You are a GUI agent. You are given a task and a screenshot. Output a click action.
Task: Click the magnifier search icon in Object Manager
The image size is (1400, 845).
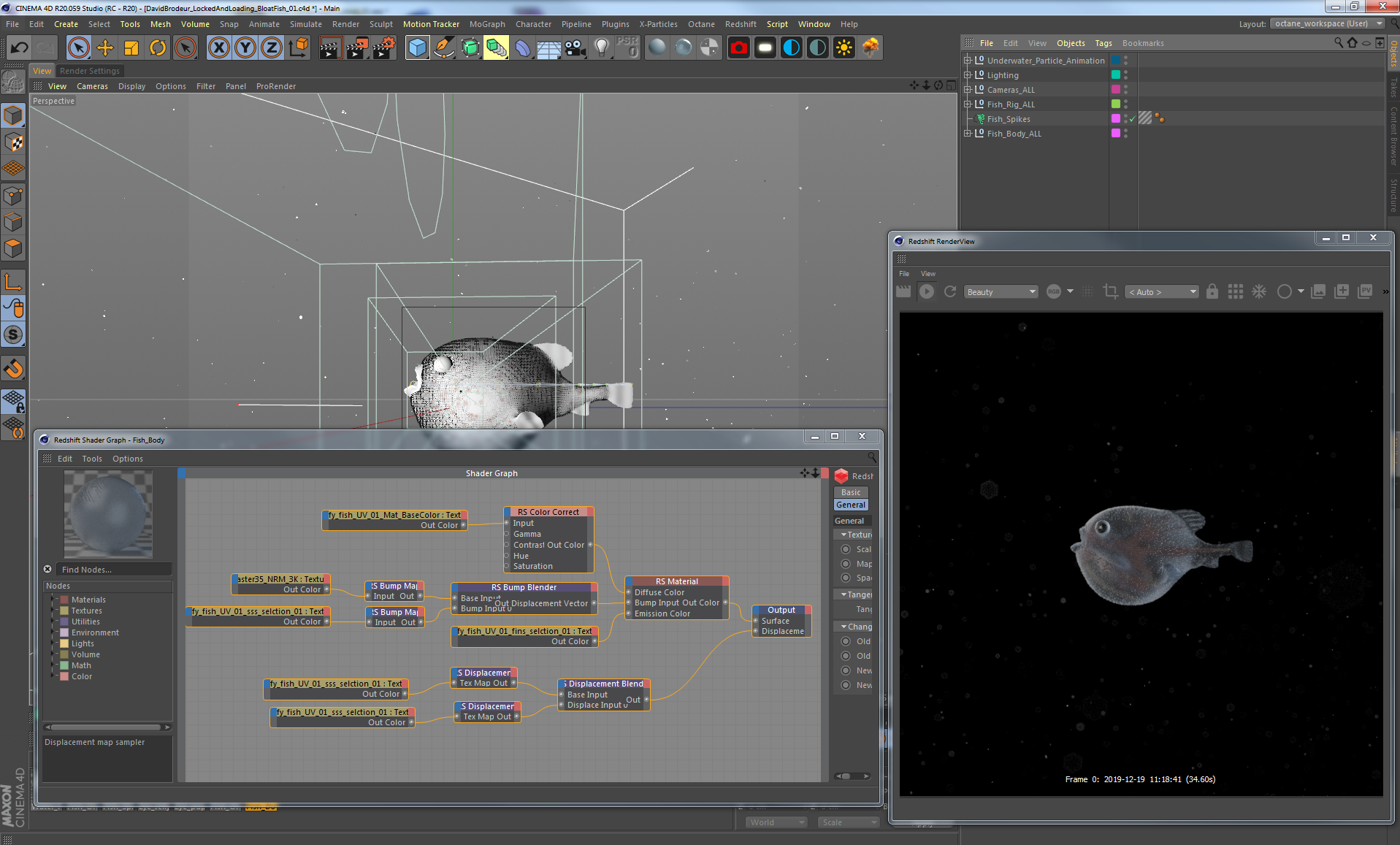coord(1338,42)
